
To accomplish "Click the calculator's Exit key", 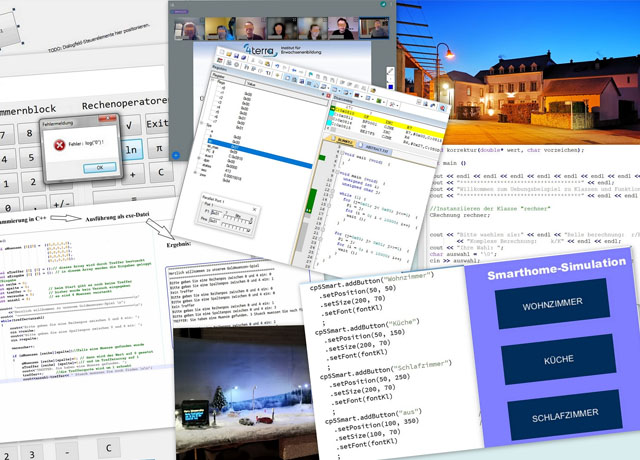I will (x=160, y=123).
